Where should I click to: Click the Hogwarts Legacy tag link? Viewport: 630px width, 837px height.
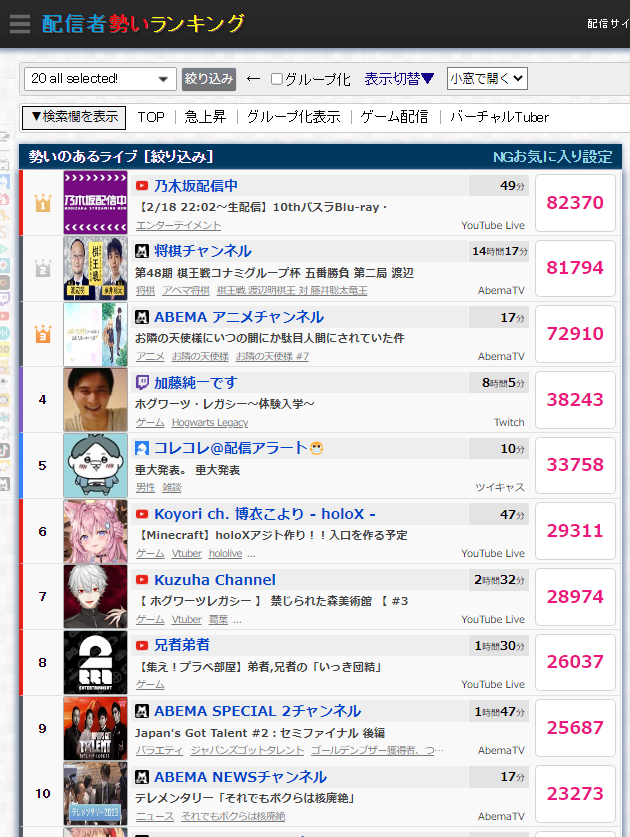(210, 423)
